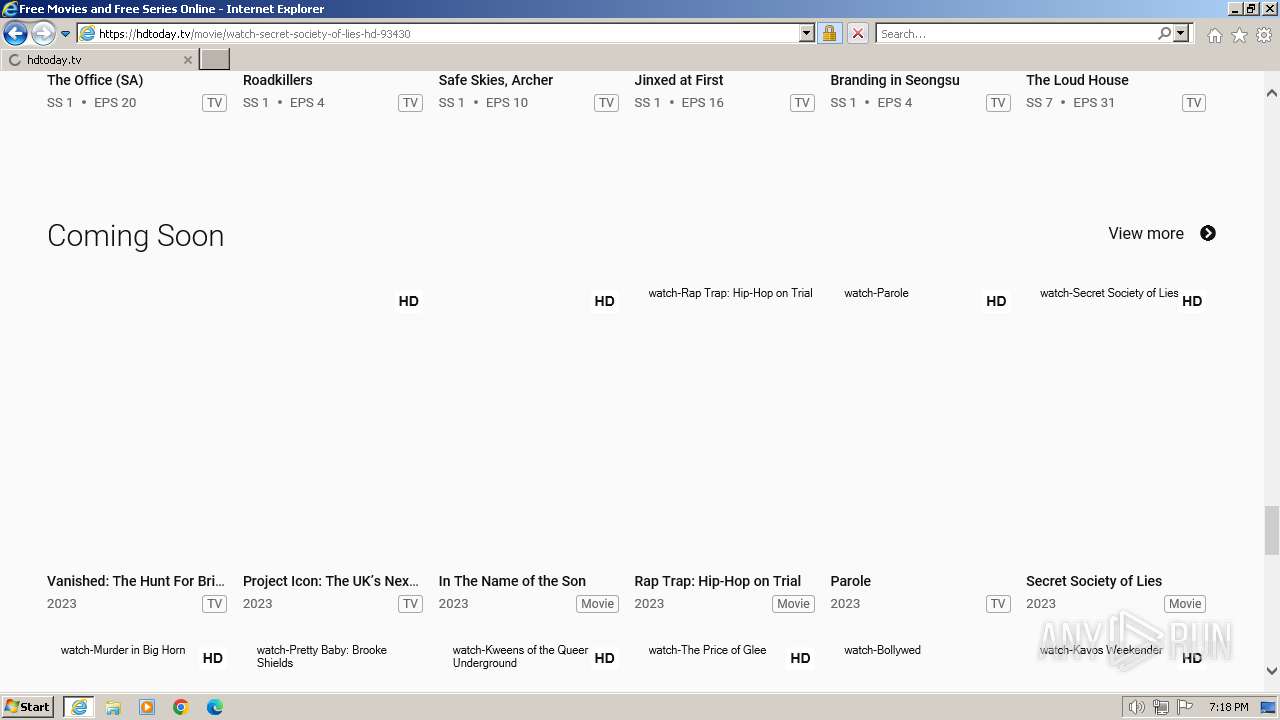Open Vanished: The Hunt For Bri... title
The height and width of the screenshot is (720, 1280).
click(x=136, y=581)
